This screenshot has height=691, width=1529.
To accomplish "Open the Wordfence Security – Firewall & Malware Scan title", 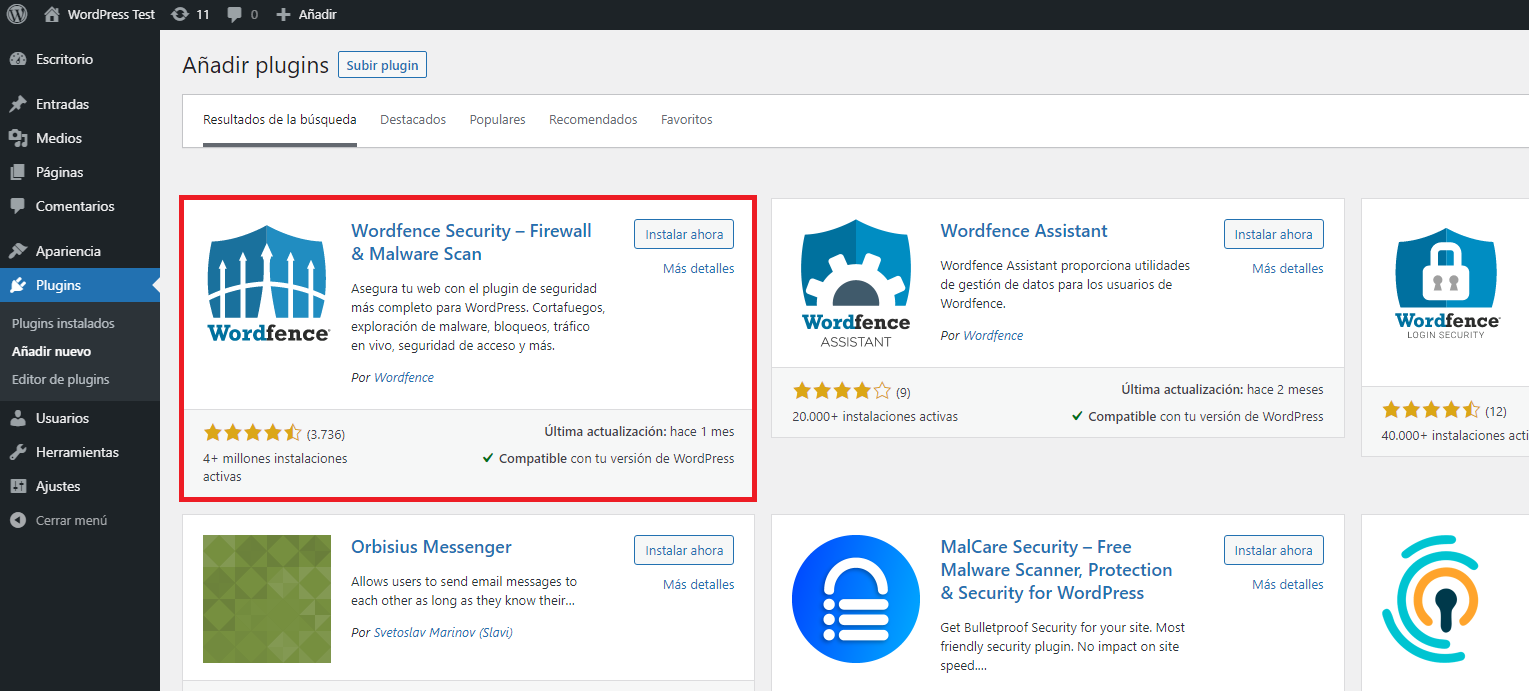I will 471,242.
